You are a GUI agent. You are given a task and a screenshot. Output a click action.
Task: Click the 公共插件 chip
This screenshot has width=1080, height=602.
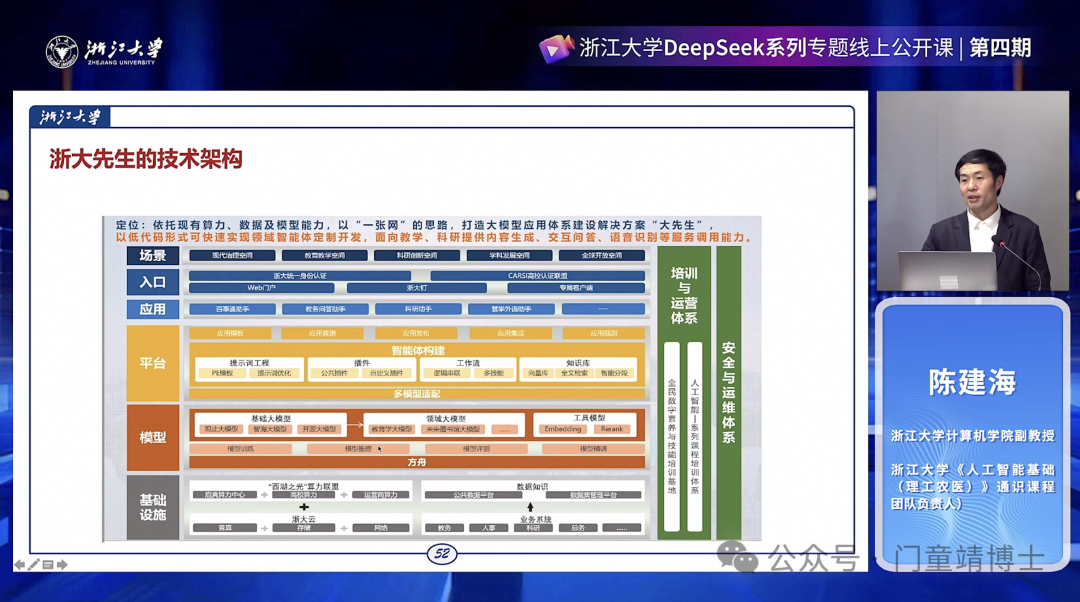pos(334,373)
